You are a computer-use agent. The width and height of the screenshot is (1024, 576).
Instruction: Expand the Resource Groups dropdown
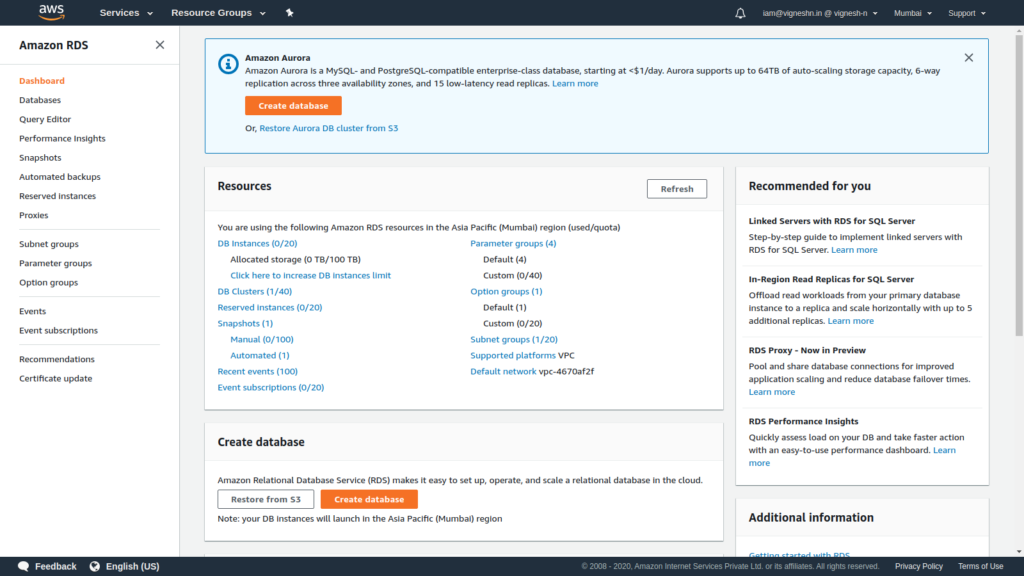pos(218,13)
